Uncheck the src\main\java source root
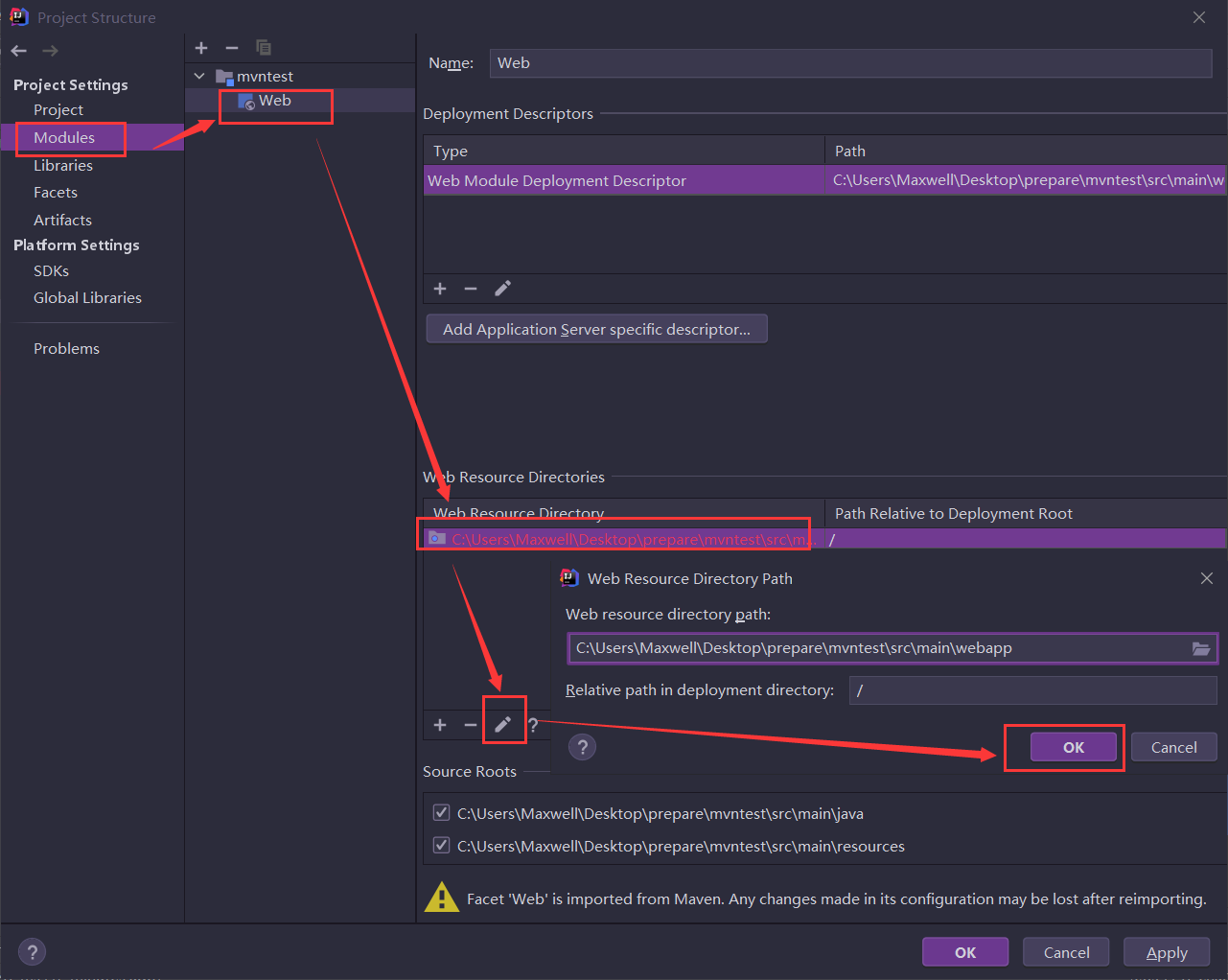1228x980 pixels. (442, 813)
